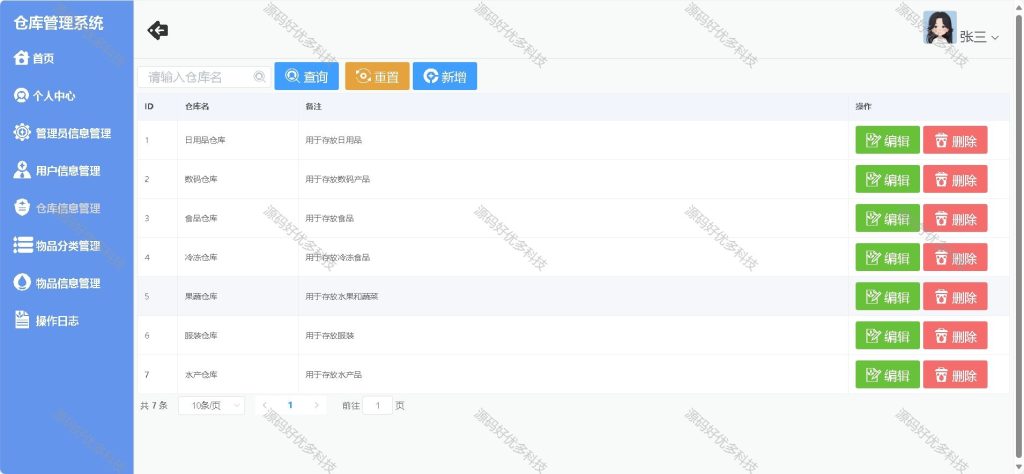This screenshot has height=474, width=1024.
Task: Select the 食品仓库 name cell
Action: pyautogui.click(x=238, y=218)
